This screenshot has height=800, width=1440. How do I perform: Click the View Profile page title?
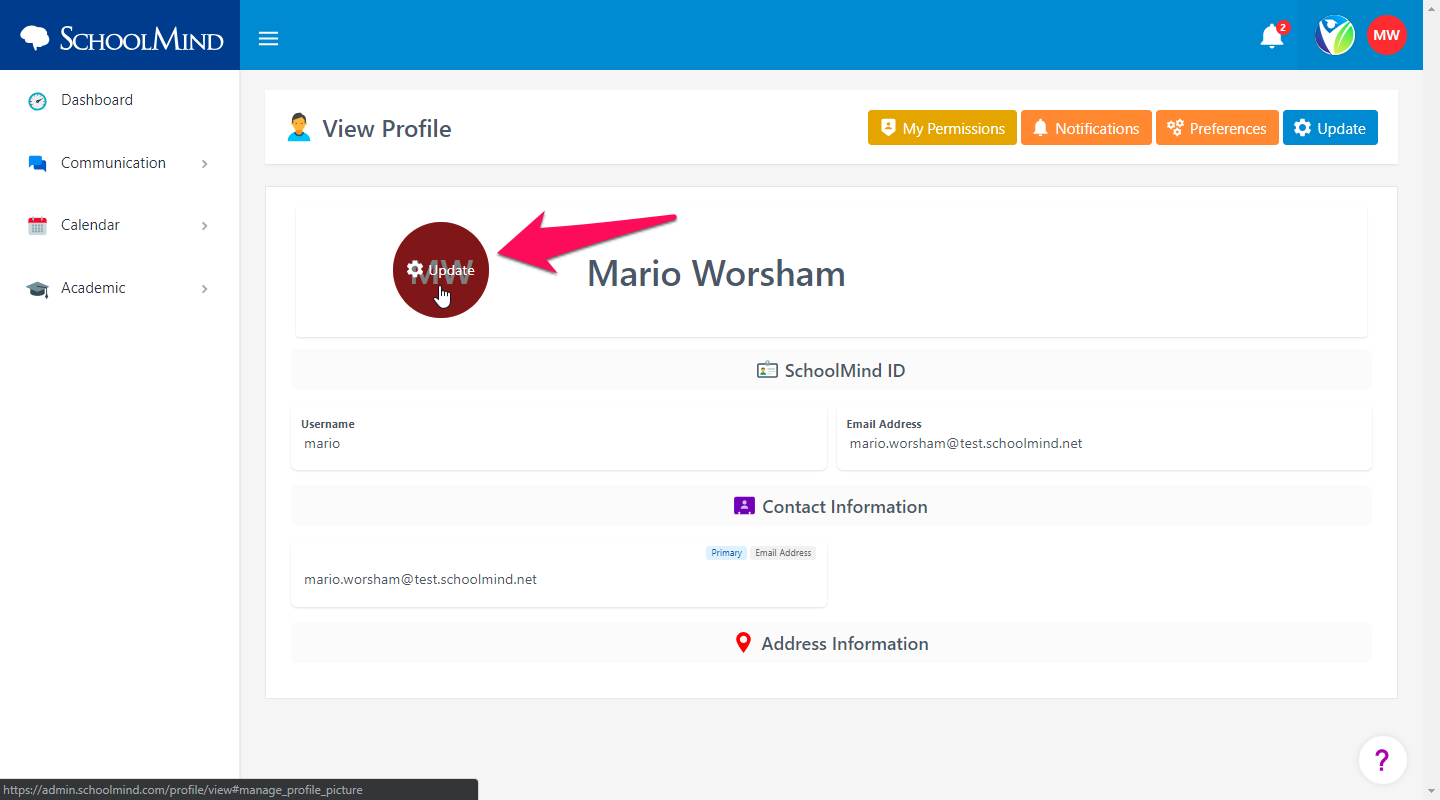coord(387,128)
